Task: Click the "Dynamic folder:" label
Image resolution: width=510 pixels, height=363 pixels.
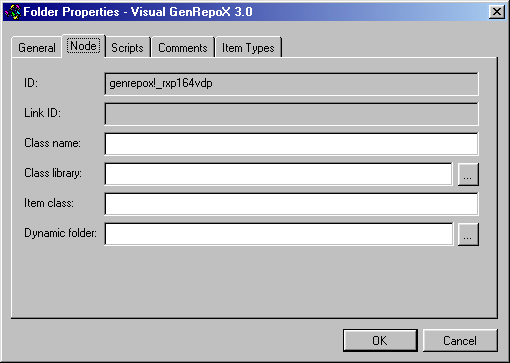Action: [x=60, y=233]
